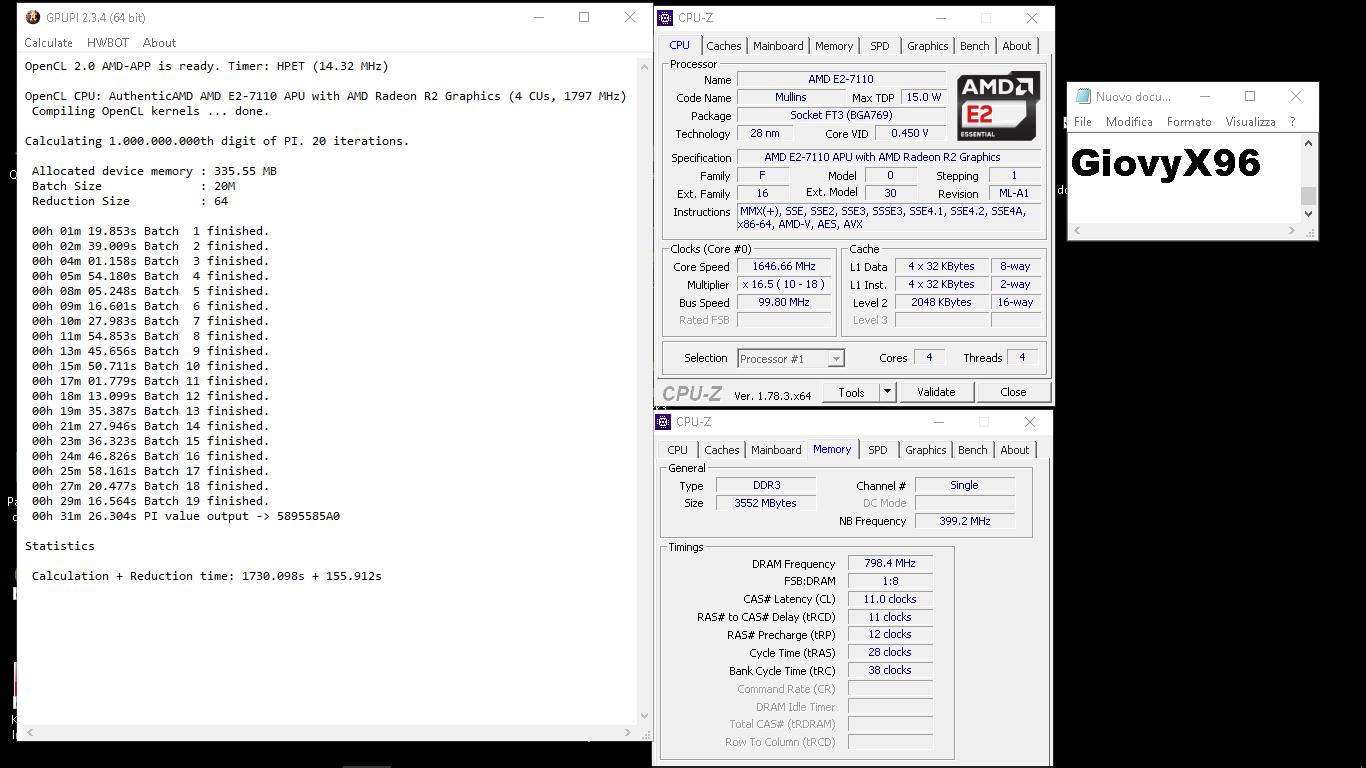This screenshot has width=1366, height=768.
Task: Click the Level 2 cache value 2048 KBytes
Action: coord(941,302)
